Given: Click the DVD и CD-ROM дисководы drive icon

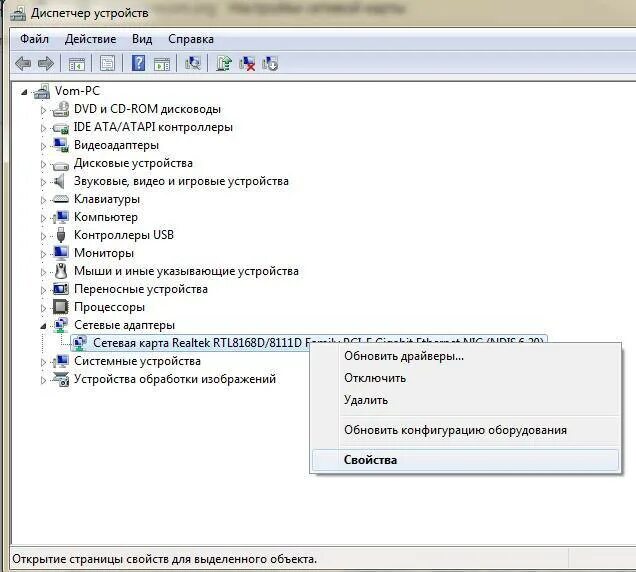Looking at the screenshot, I should pos(61,109).
